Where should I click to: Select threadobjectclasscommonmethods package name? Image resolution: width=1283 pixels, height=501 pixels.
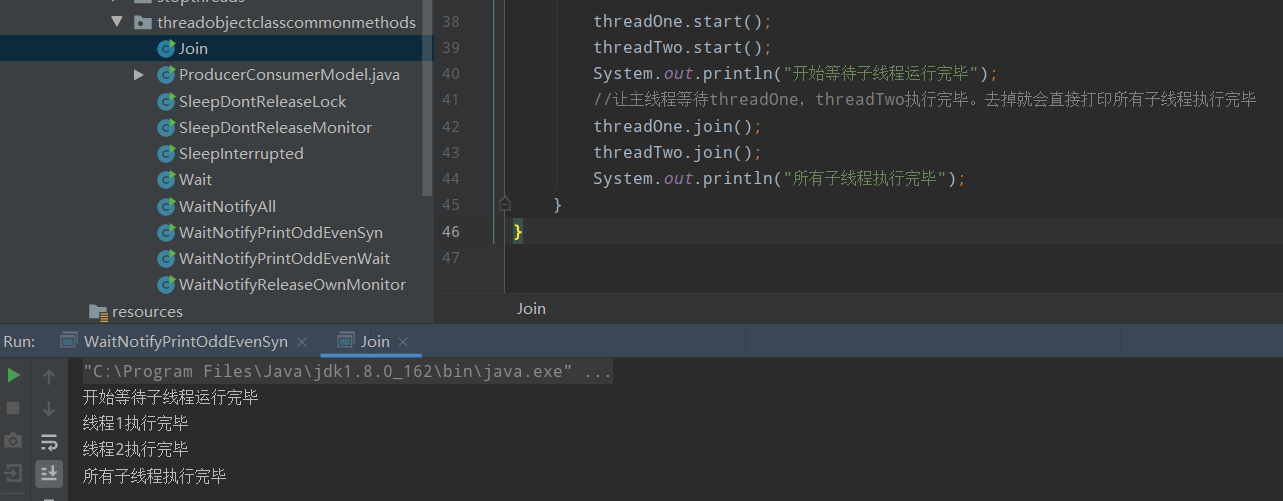coord(286,22)
